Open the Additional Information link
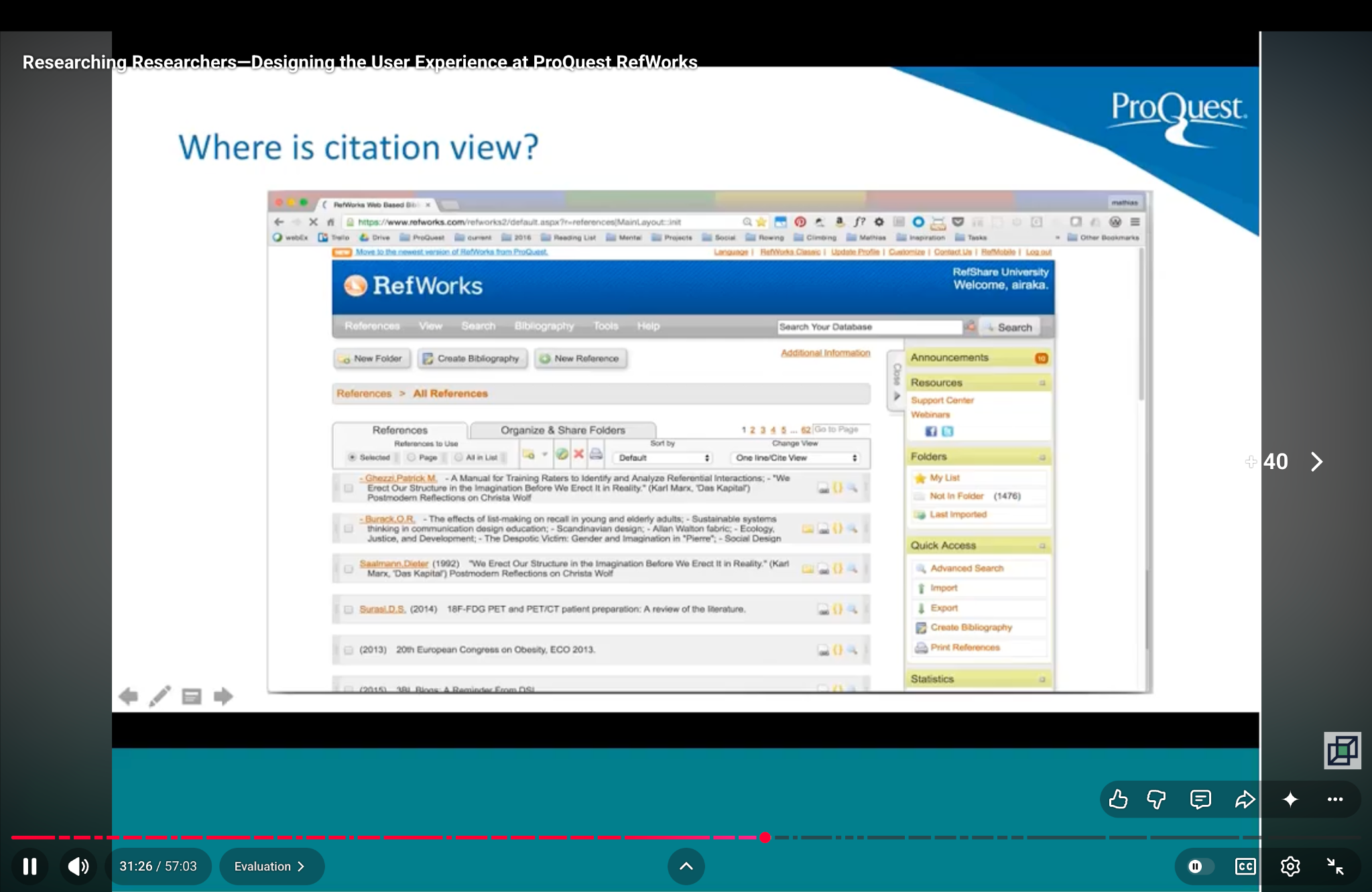 [x=825, y=353]
